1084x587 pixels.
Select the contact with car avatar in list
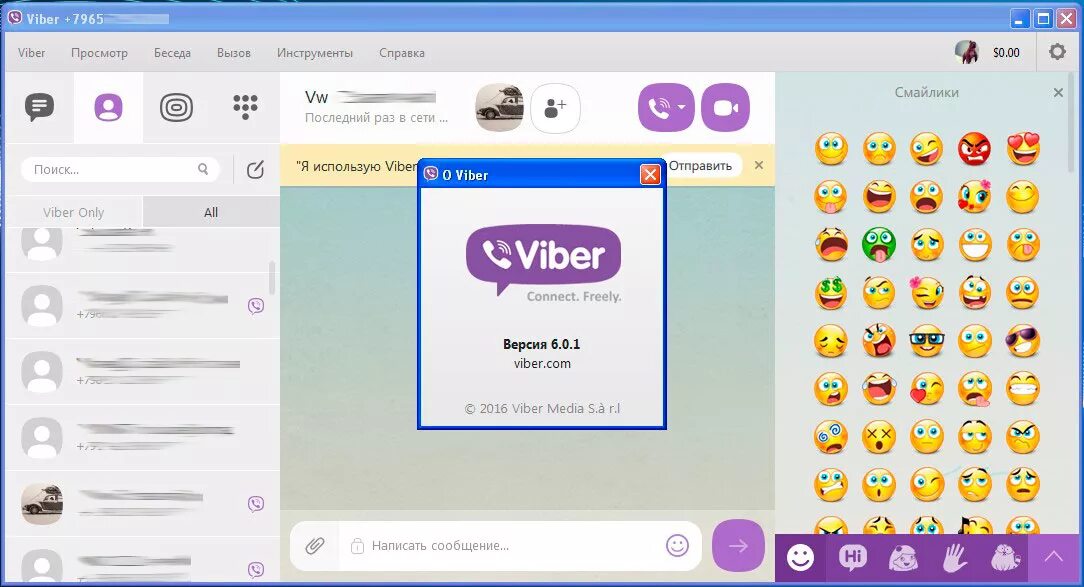142,504
